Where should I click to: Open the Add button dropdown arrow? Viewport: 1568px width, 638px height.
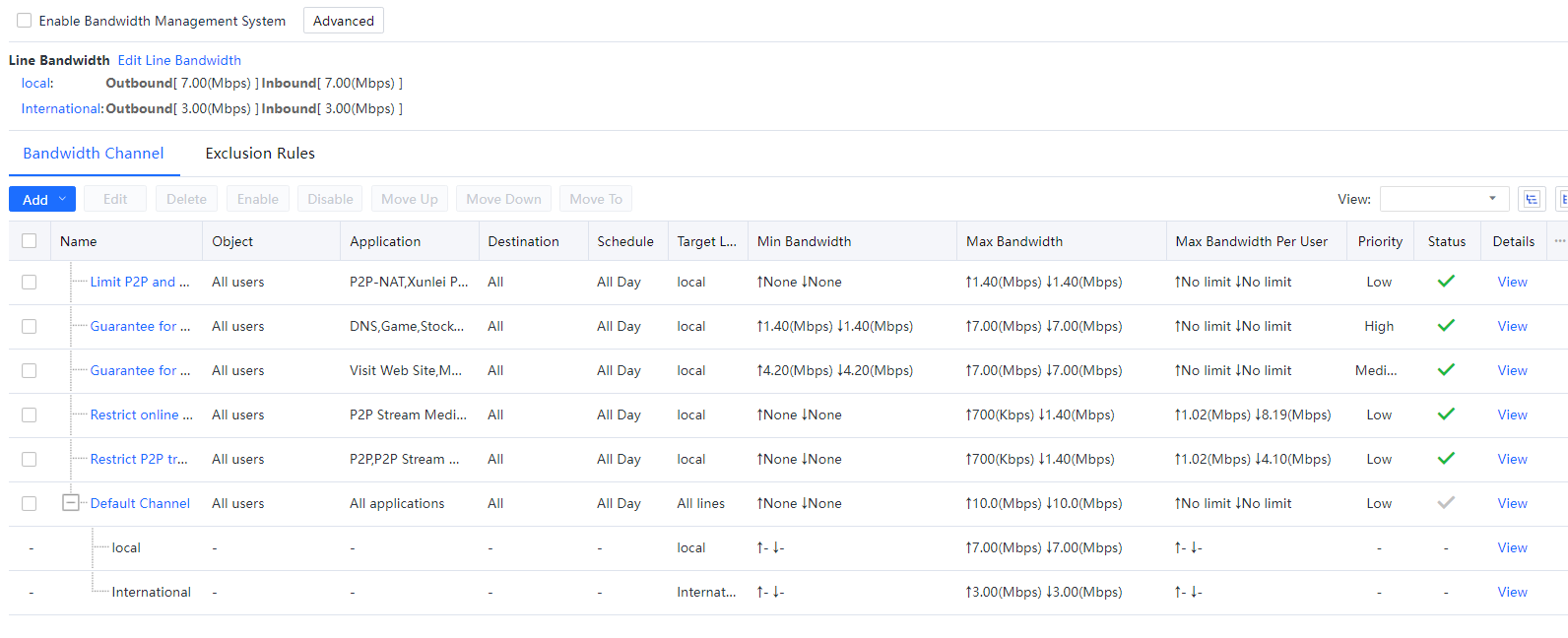(63, 199)
